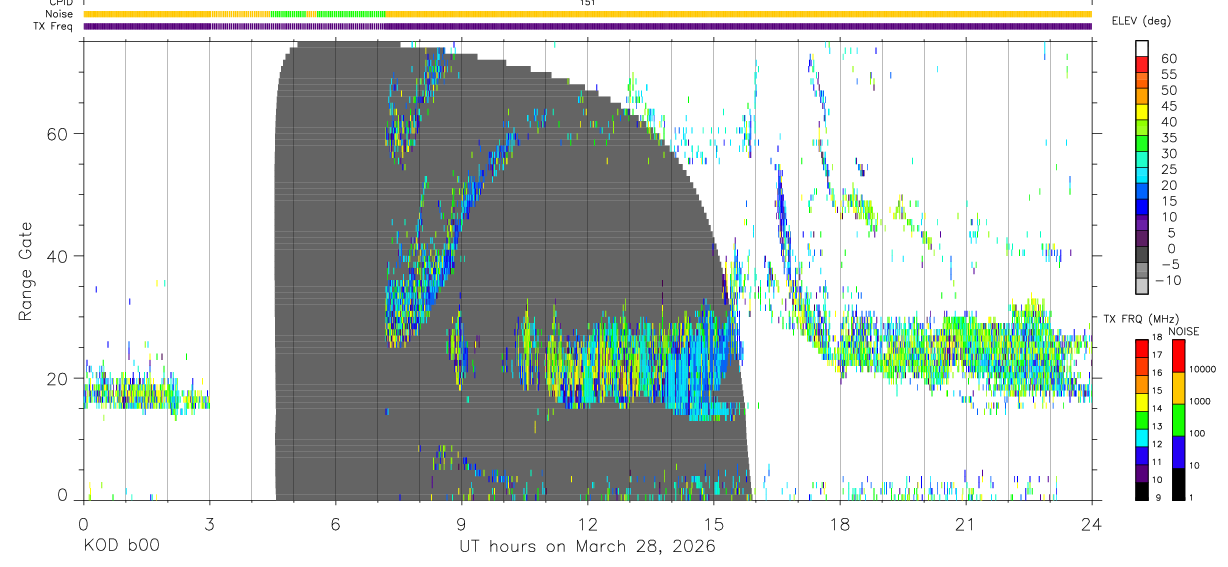Click the UT hours axis tick label 9

click(x=461, y=524)
